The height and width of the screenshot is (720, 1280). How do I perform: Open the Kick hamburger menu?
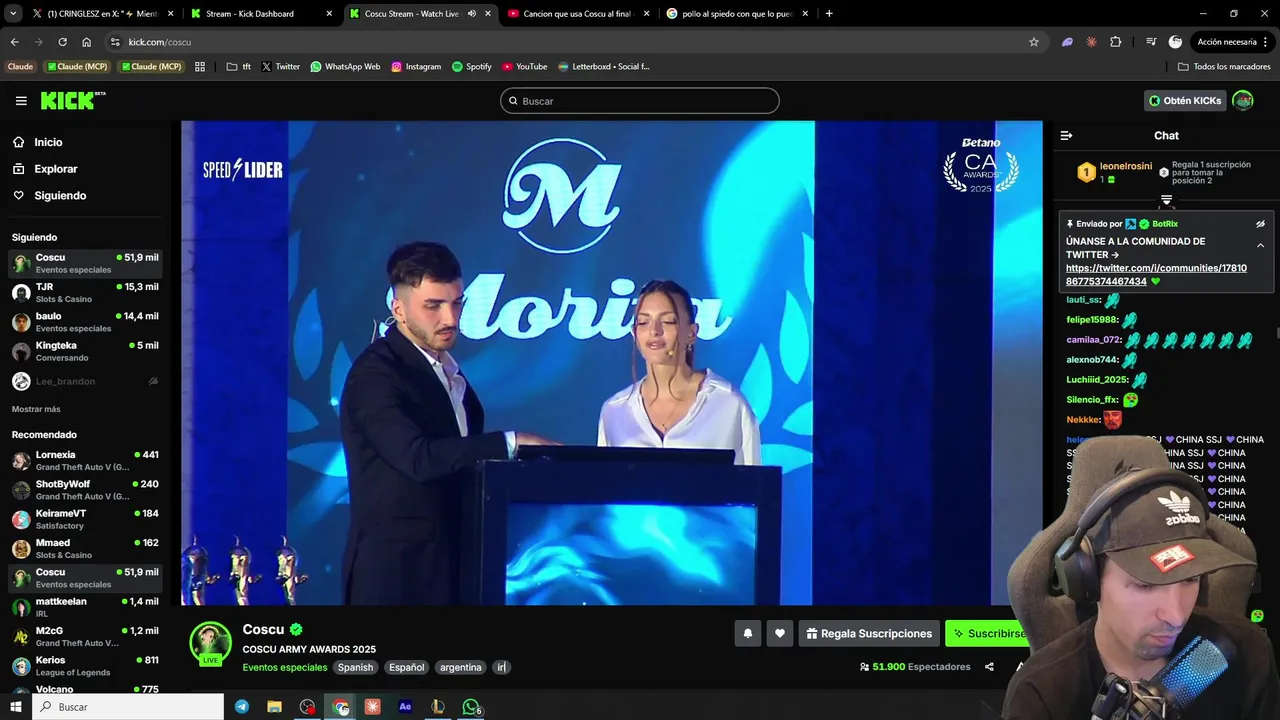(x=21, y=101)
